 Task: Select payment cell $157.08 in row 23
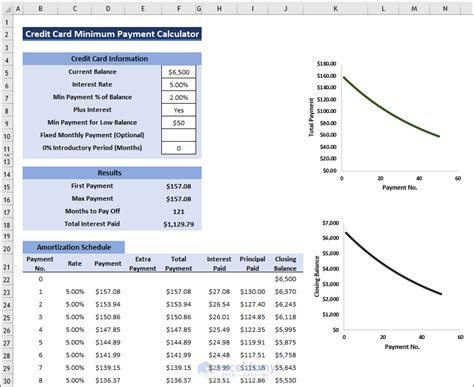click(x=108, y=292)
